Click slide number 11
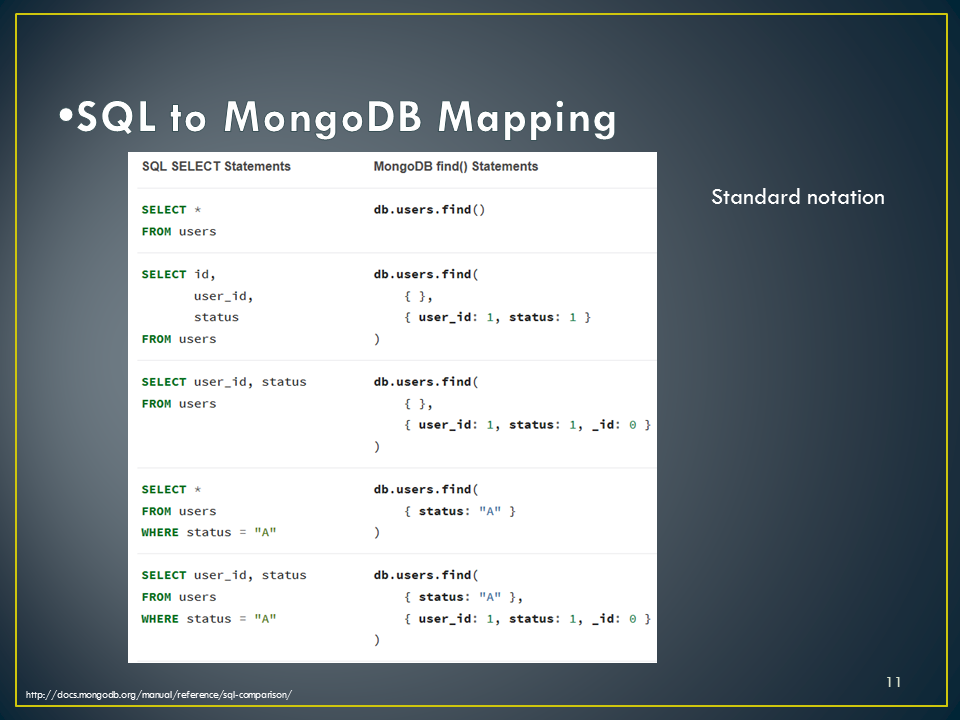The width and height of the screenshot is (960, 720). click(x=893, y=681)
